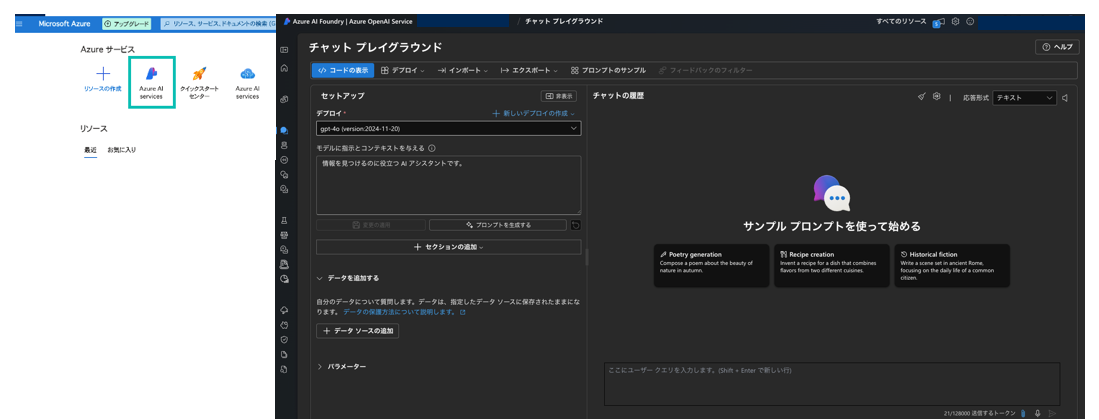Viewport: 1099px width, 420px height.
Task: Select the active chat icon in sidebar
Action: [284, 130]
